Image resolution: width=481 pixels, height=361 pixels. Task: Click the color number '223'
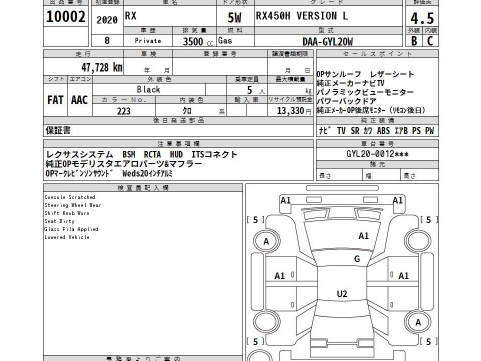(x=124, y=111)
